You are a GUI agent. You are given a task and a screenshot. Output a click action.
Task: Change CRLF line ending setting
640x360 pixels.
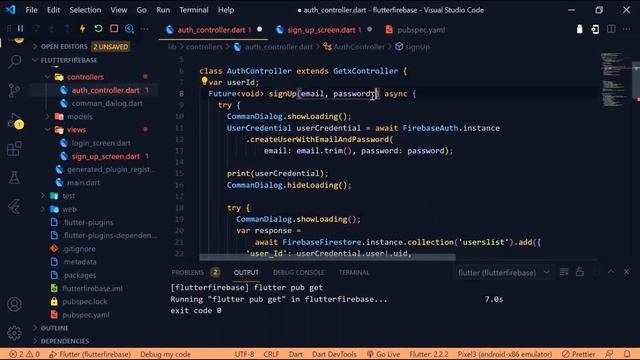271,354
